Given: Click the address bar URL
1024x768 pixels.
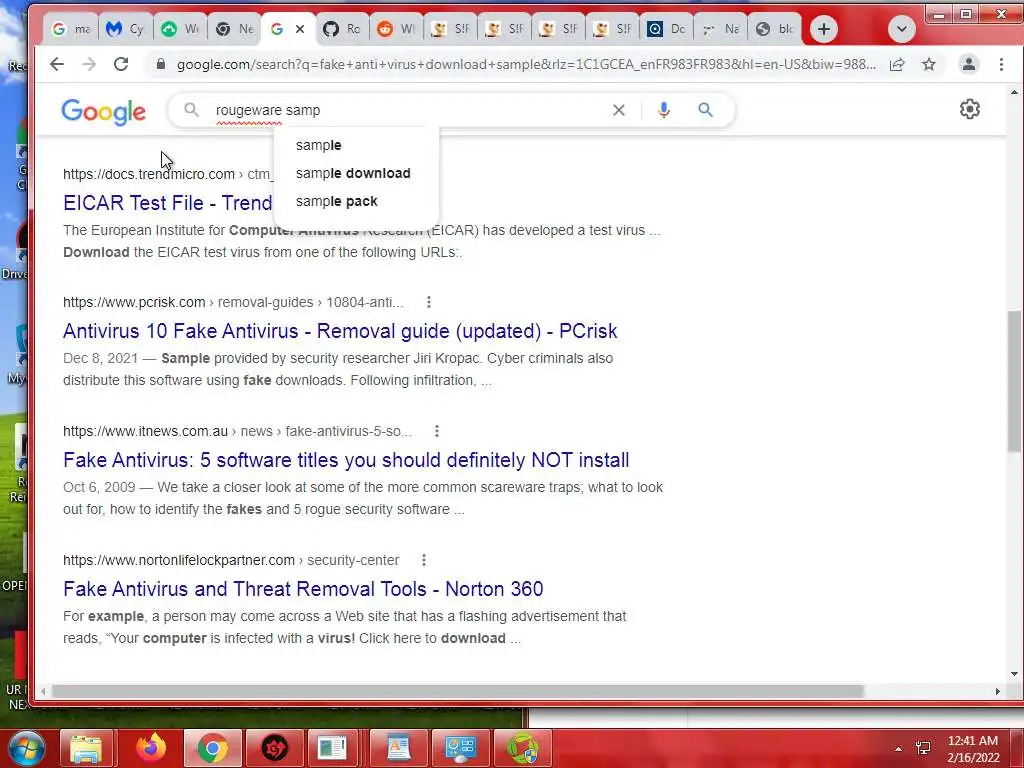Looking at the screenshot, I should tap(526, 64).
